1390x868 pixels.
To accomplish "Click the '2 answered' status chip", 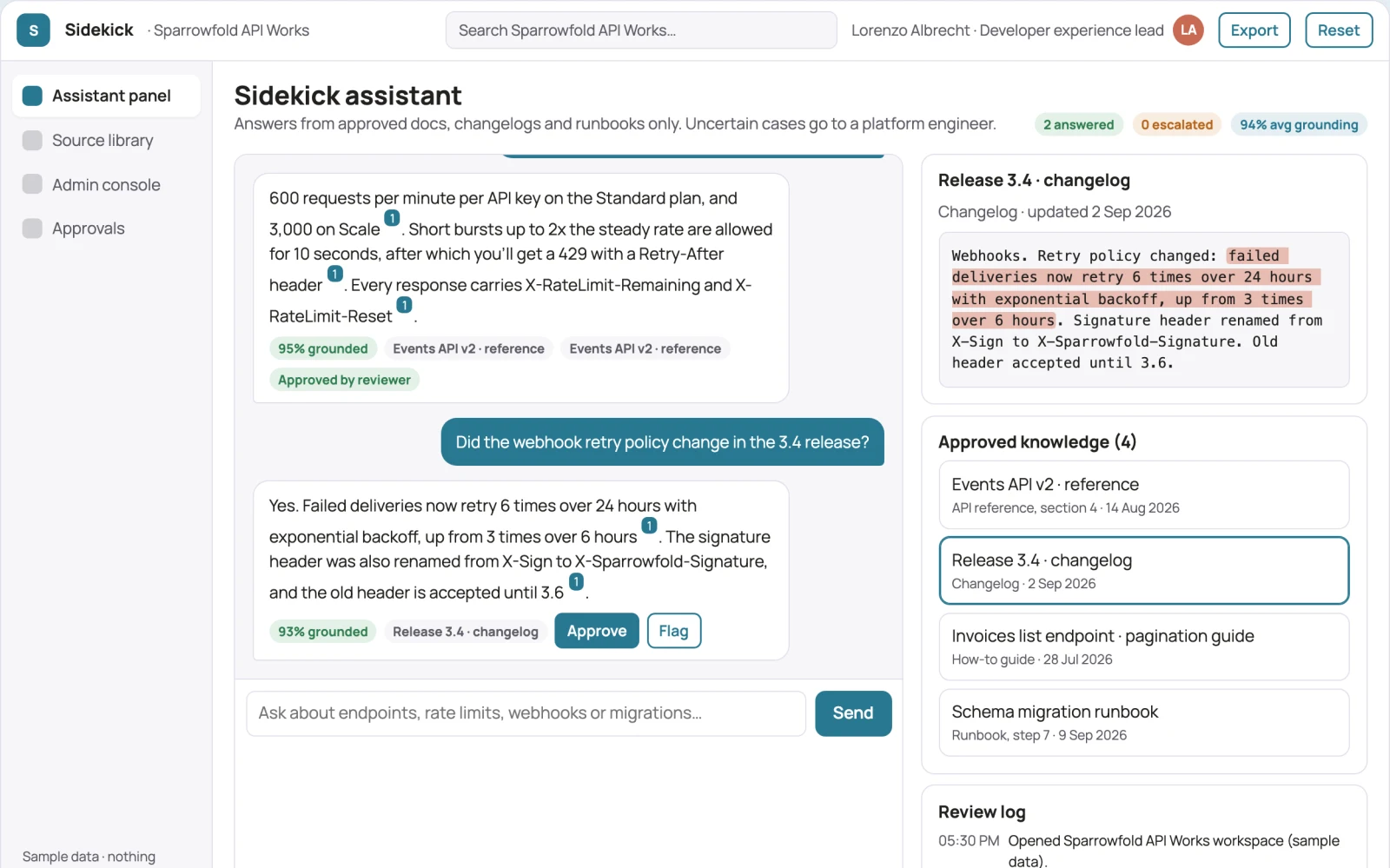I will click(x=1078, y=124).
